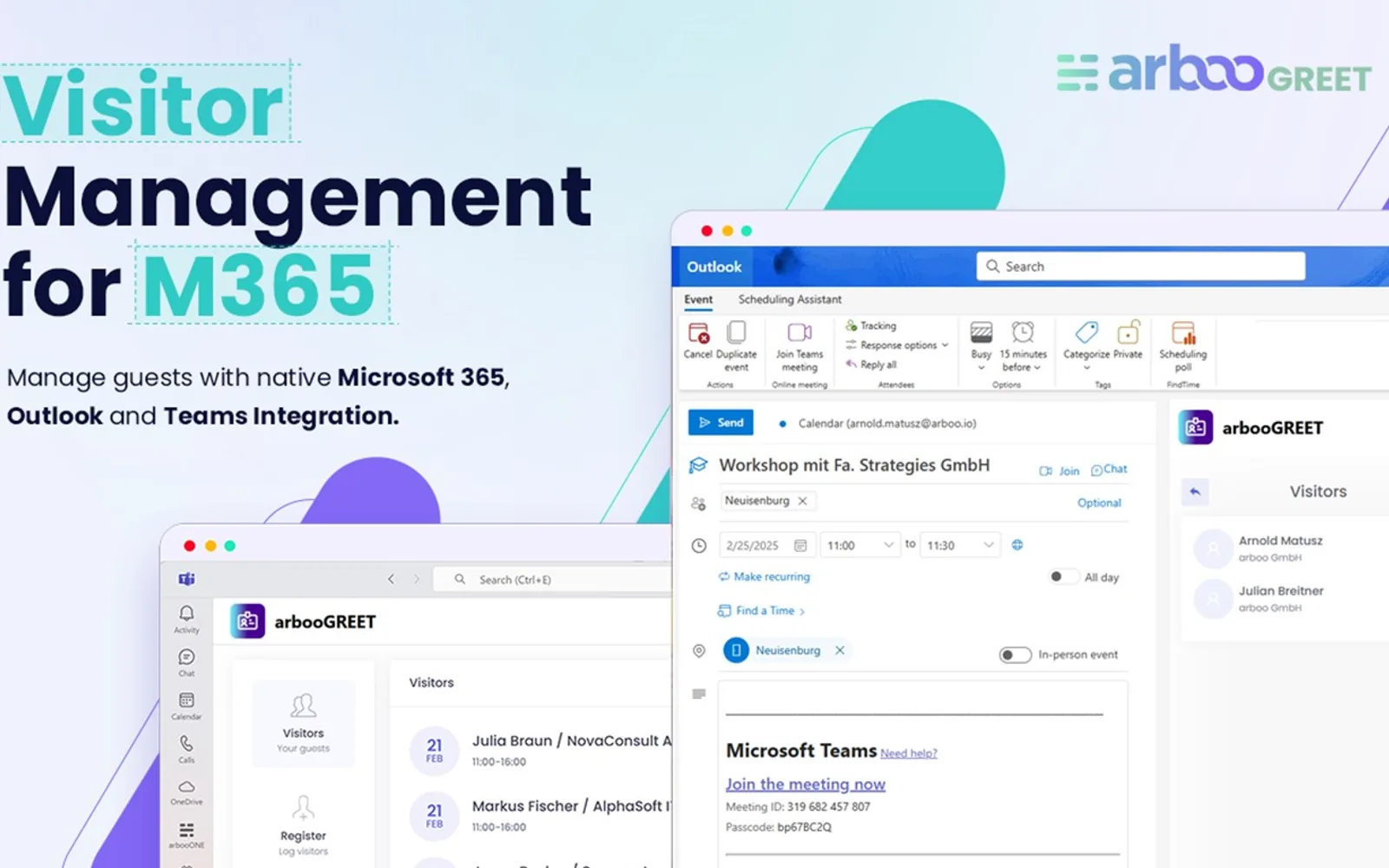1389x868 pixels.
Task: Click the Cancel event icon in Outlook
Action: (698, 333)
